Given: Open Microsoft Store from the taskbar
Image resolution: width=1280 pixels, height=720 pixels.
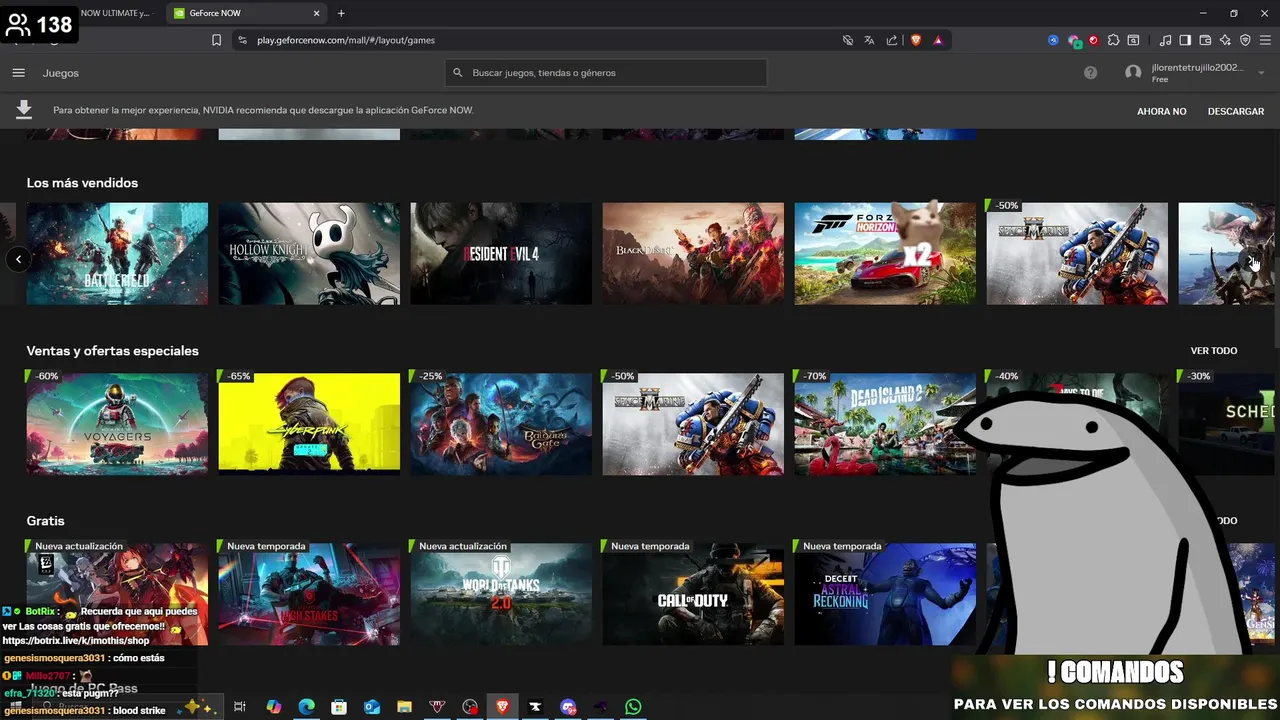Looking at the screenshot, I should click(x=339, y=707).
